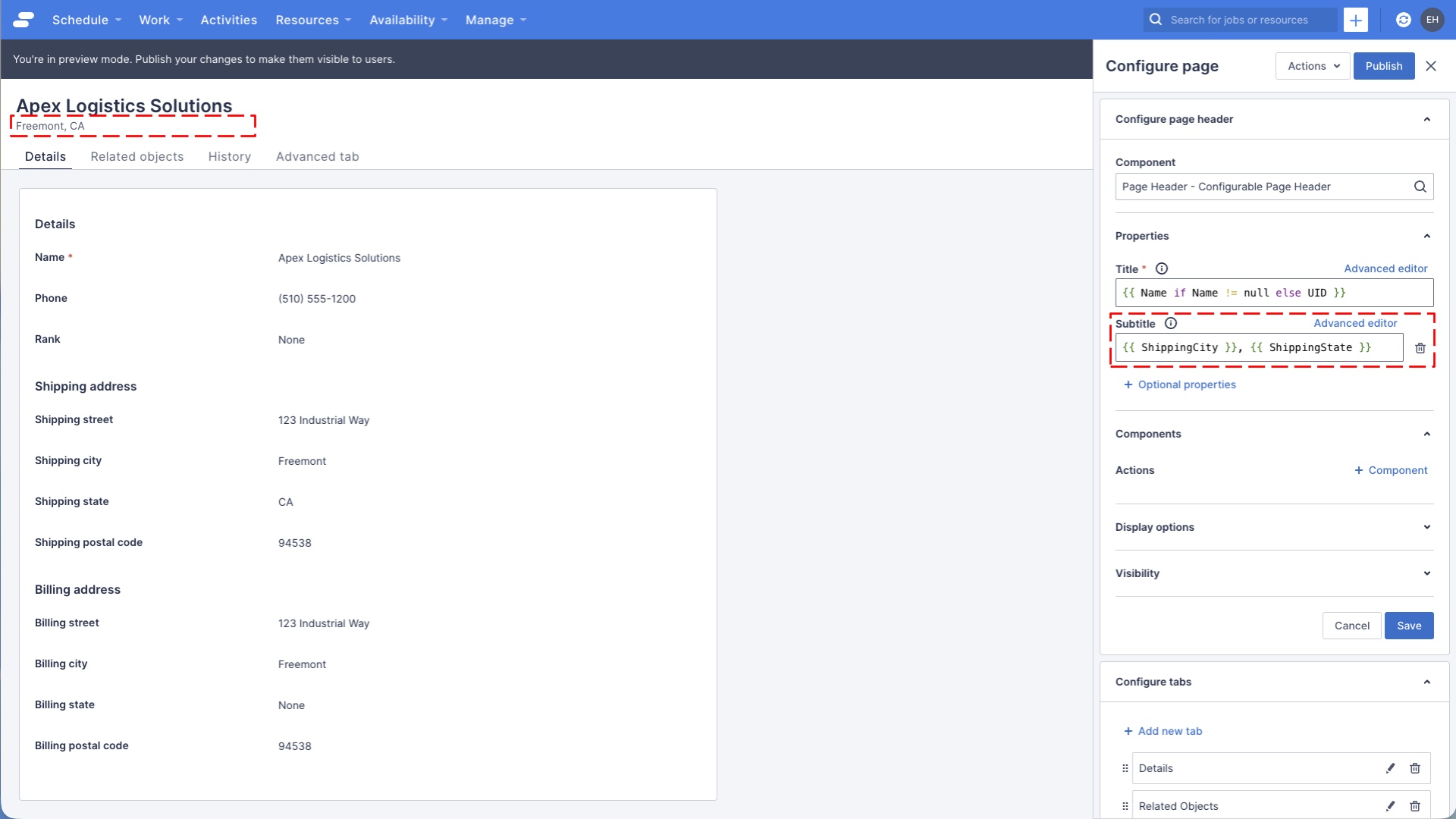Delete the Related Objects tab via its trash icon
The image size is (1456, 819).
(1415, 806)
